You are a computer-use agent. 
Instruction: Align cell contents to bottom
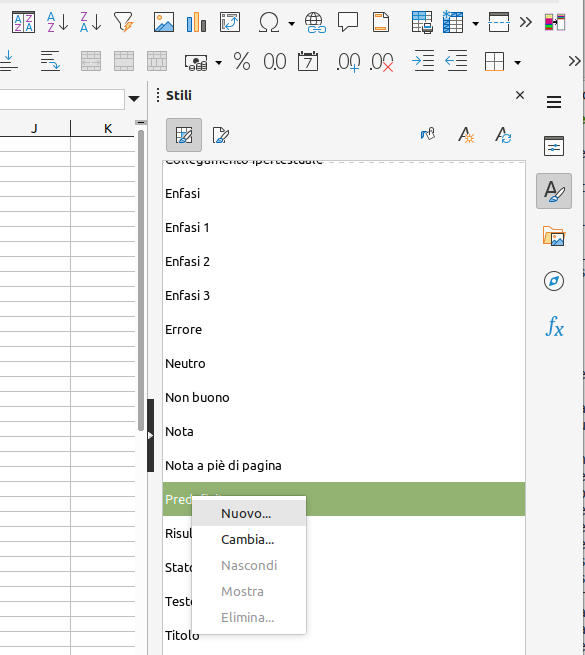[8, 61]
